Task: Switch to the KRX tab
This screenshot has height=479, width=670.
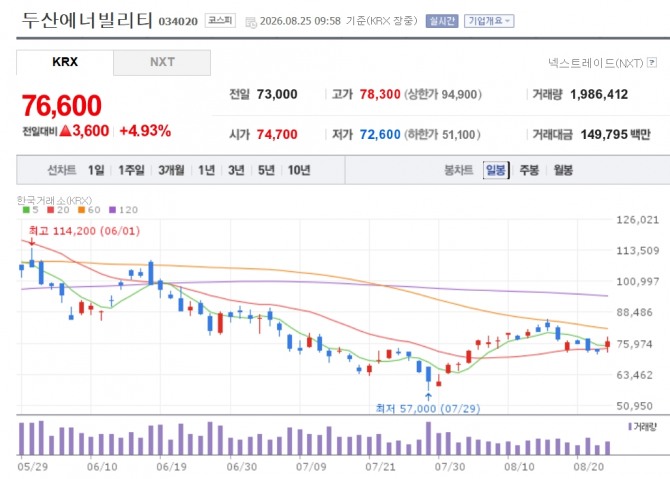Action: pyautogui.click(x=65, y=62)
